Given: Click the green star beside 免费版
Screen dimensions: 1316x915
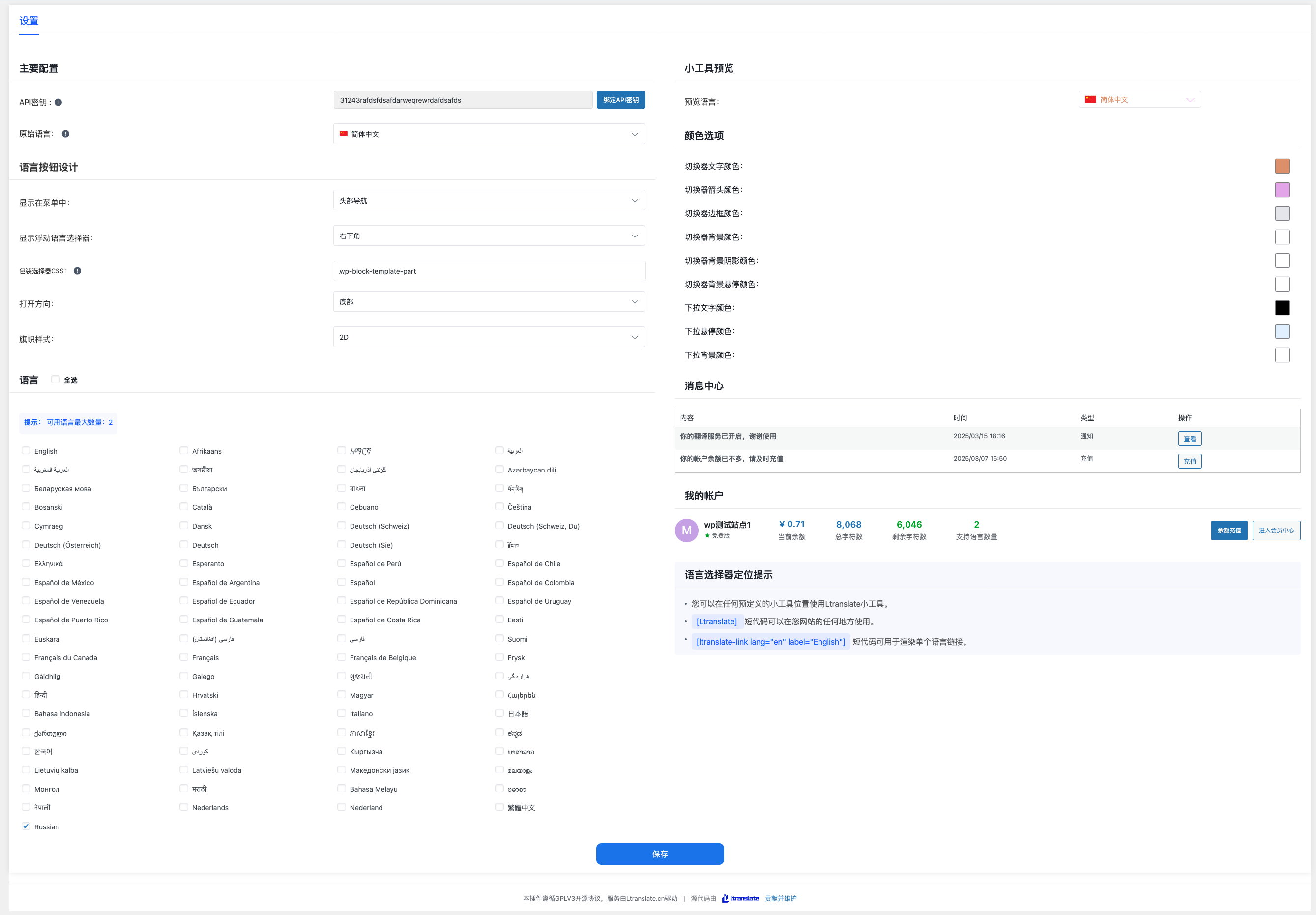Looking at the screenshot, I should click(x=707, y=536).
